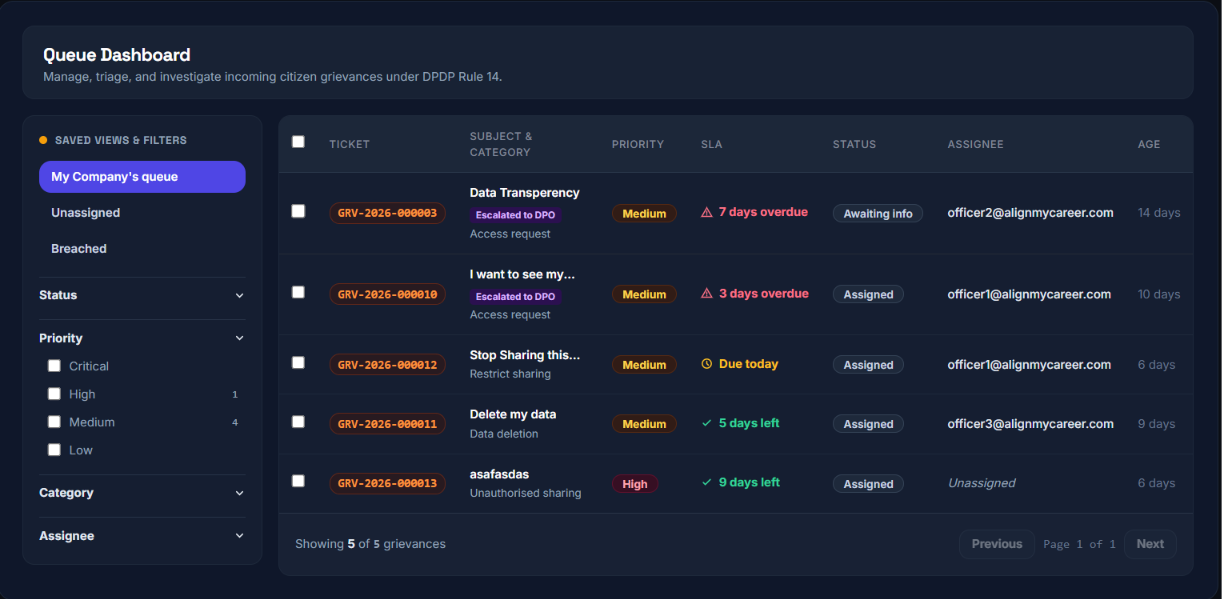
Task: Switch to the Unassigned saved view
Action: 142,213
